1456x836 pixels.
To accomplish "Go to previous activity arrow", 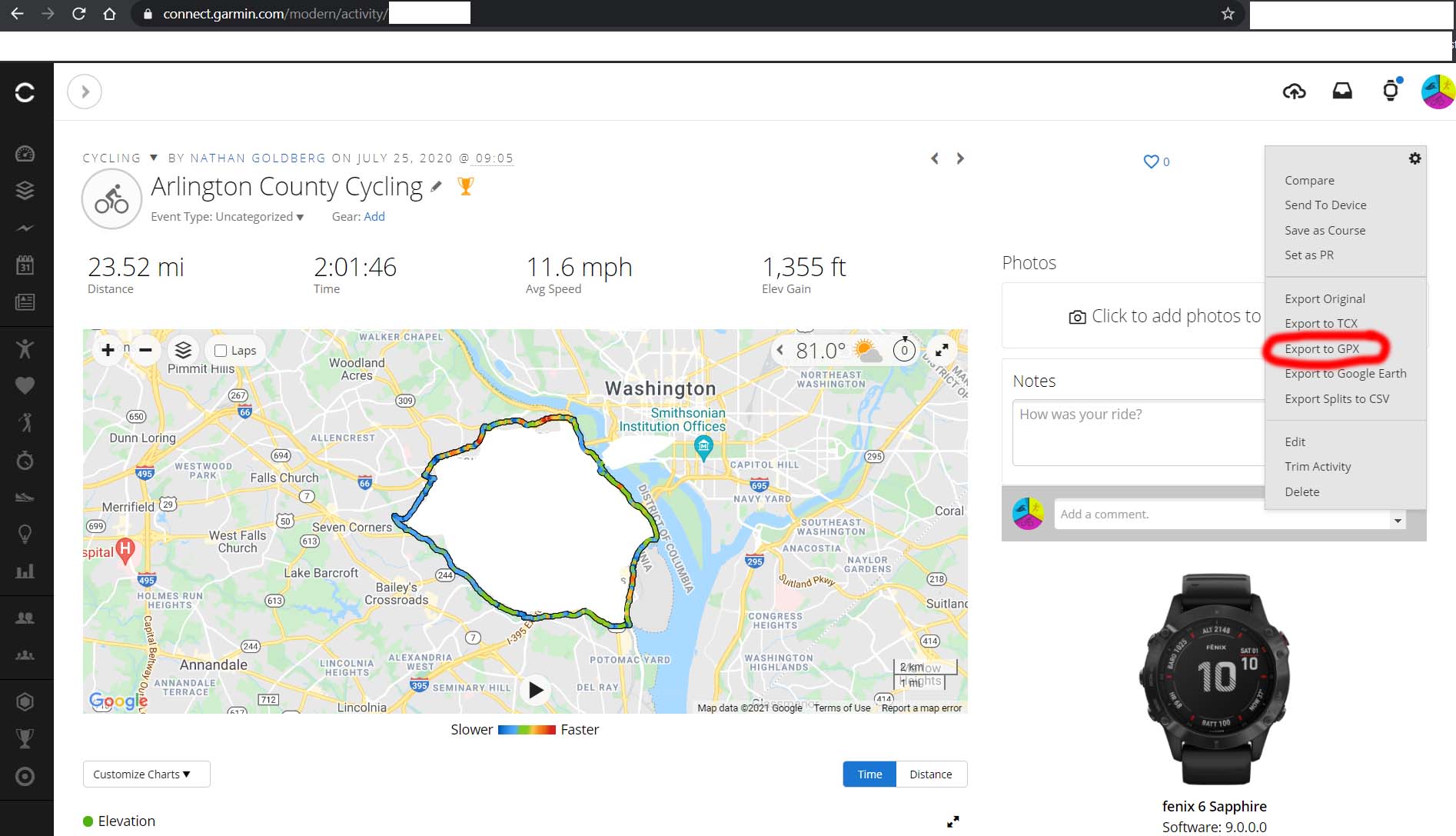I will coord(935,158).
